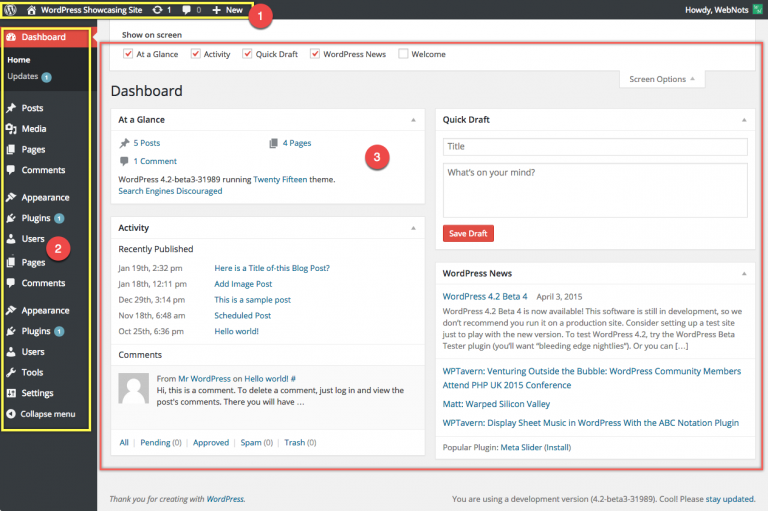This screenshot has width=768, height=511.
Task: Click the Collapse menu arrow icon
Action: coord(11,414)
